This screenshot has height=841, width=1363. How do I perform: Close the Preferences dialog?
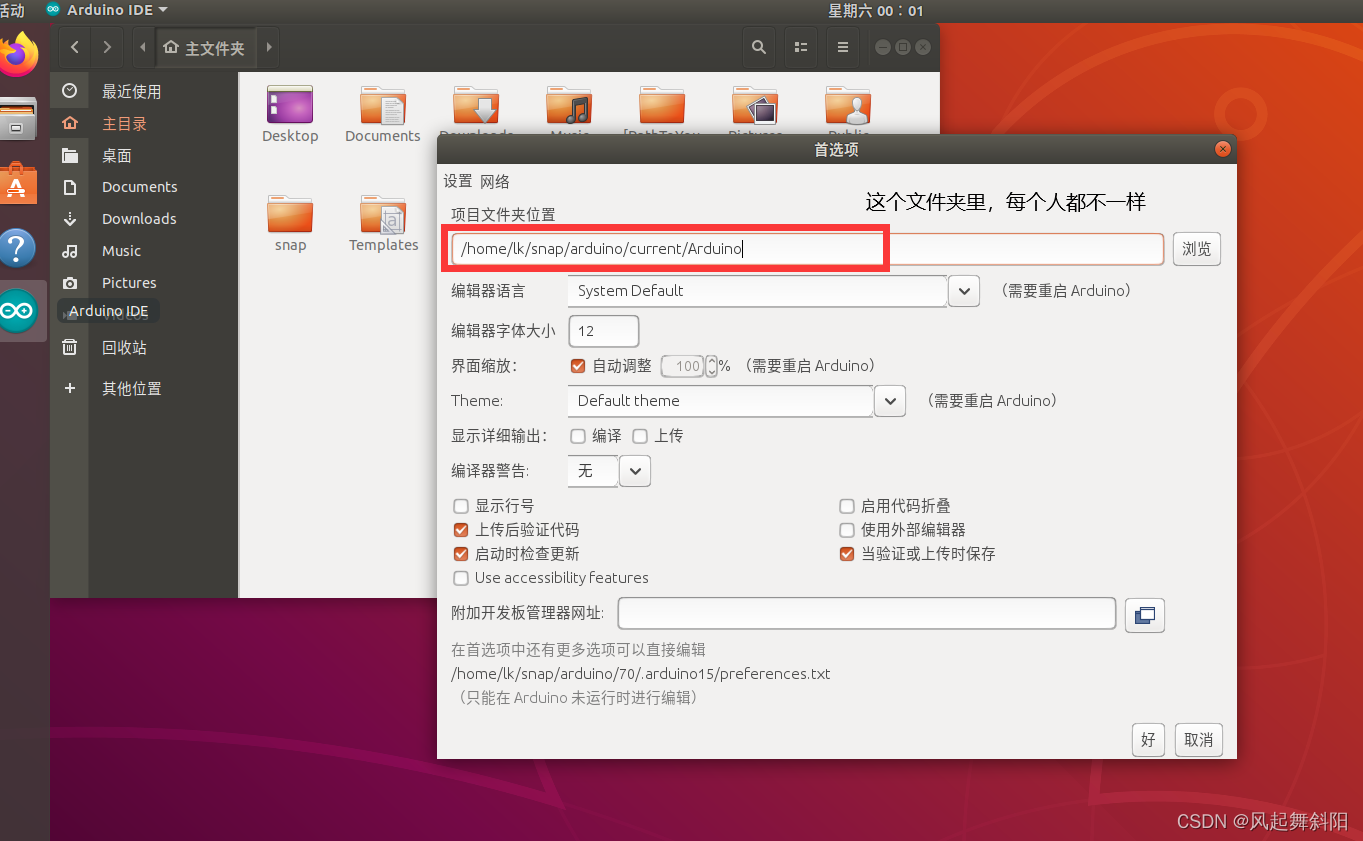point(1222,149)
